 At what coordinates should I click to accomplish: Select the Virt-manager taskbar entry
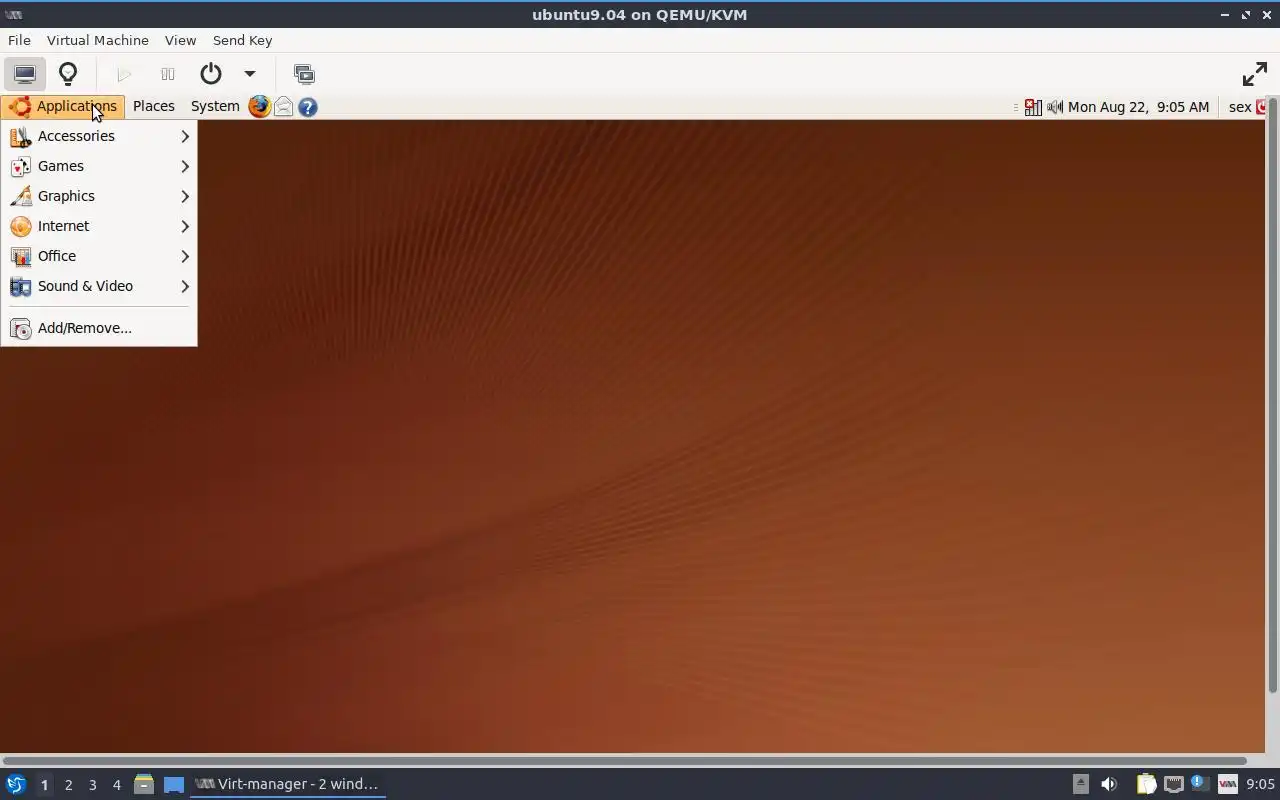click(288, 784)
